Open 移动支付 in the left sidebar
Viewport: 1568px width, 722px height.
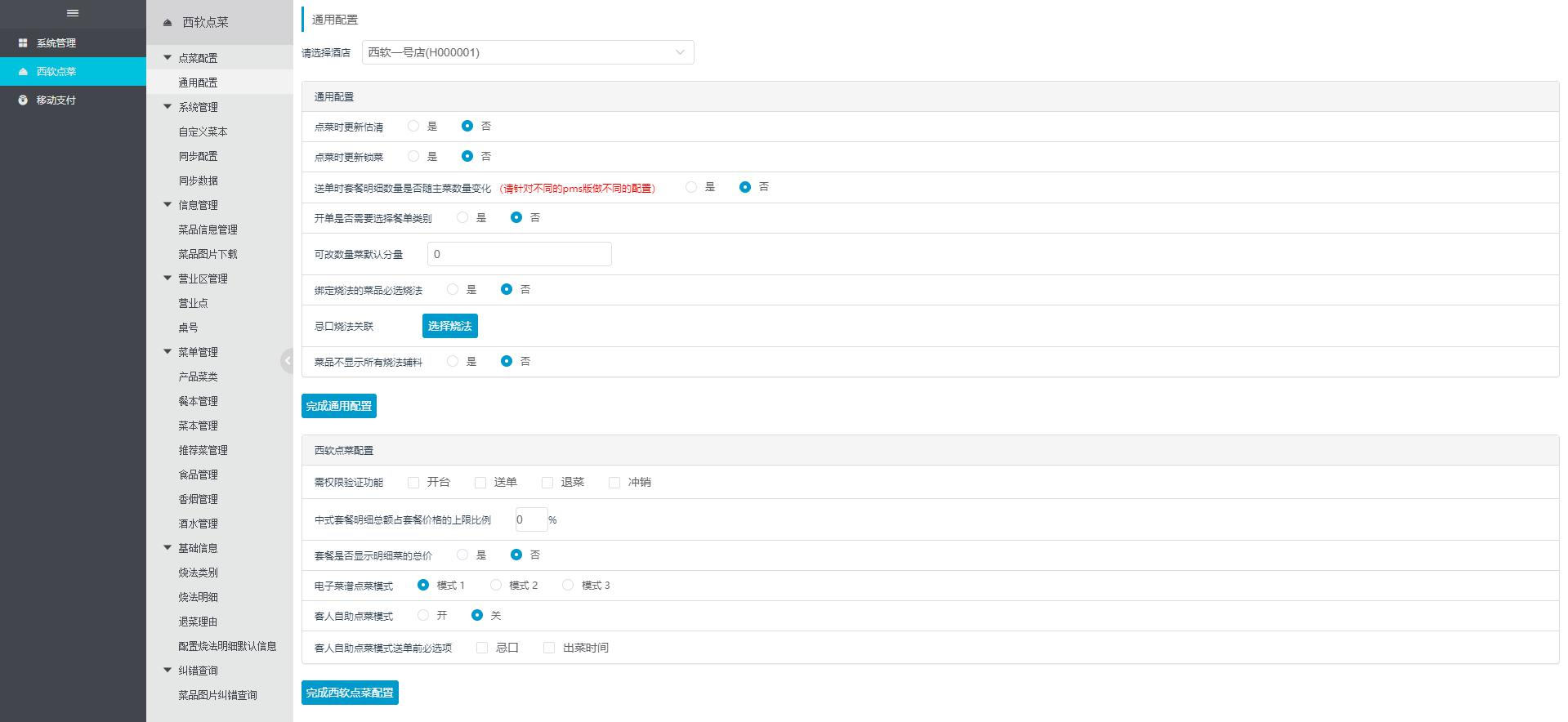tap(73, 100)
